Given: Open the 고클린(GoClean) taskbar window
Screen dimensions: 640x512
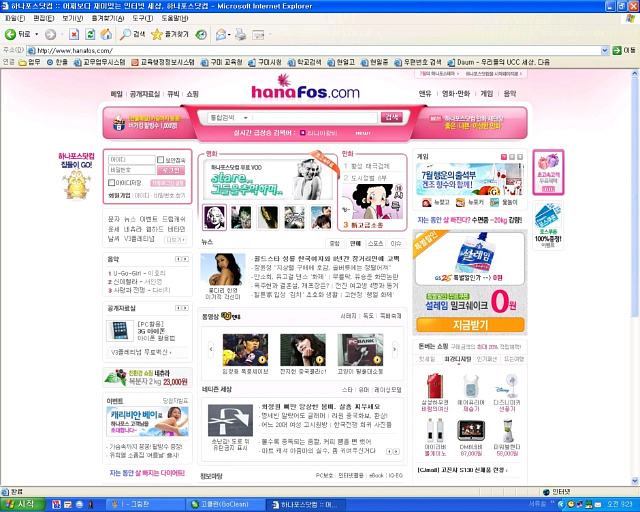Looking at the screenshot, I should [226, 505].
